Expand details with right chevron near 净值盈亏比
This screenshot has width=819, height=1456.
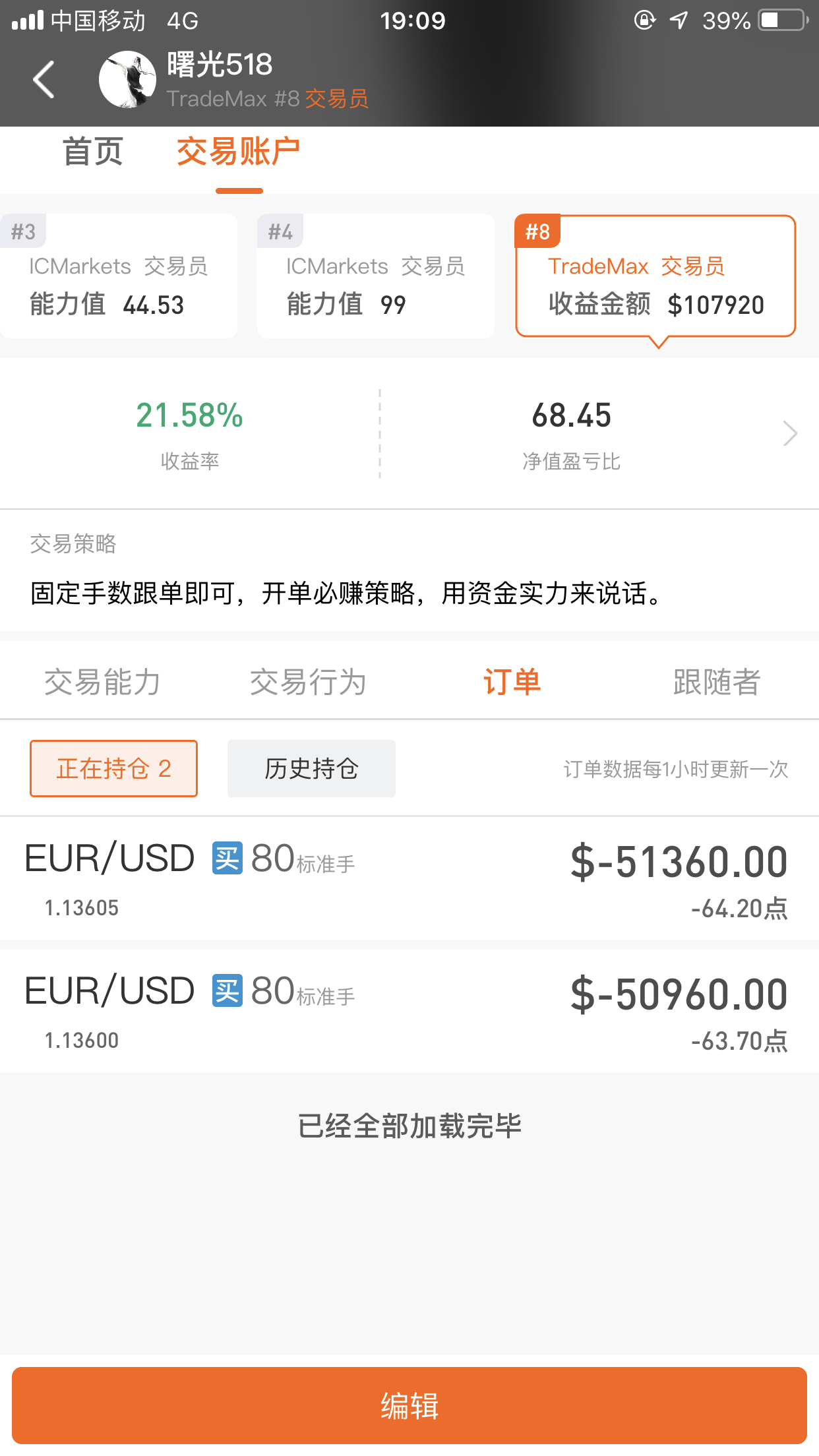(x=790, y=433)
